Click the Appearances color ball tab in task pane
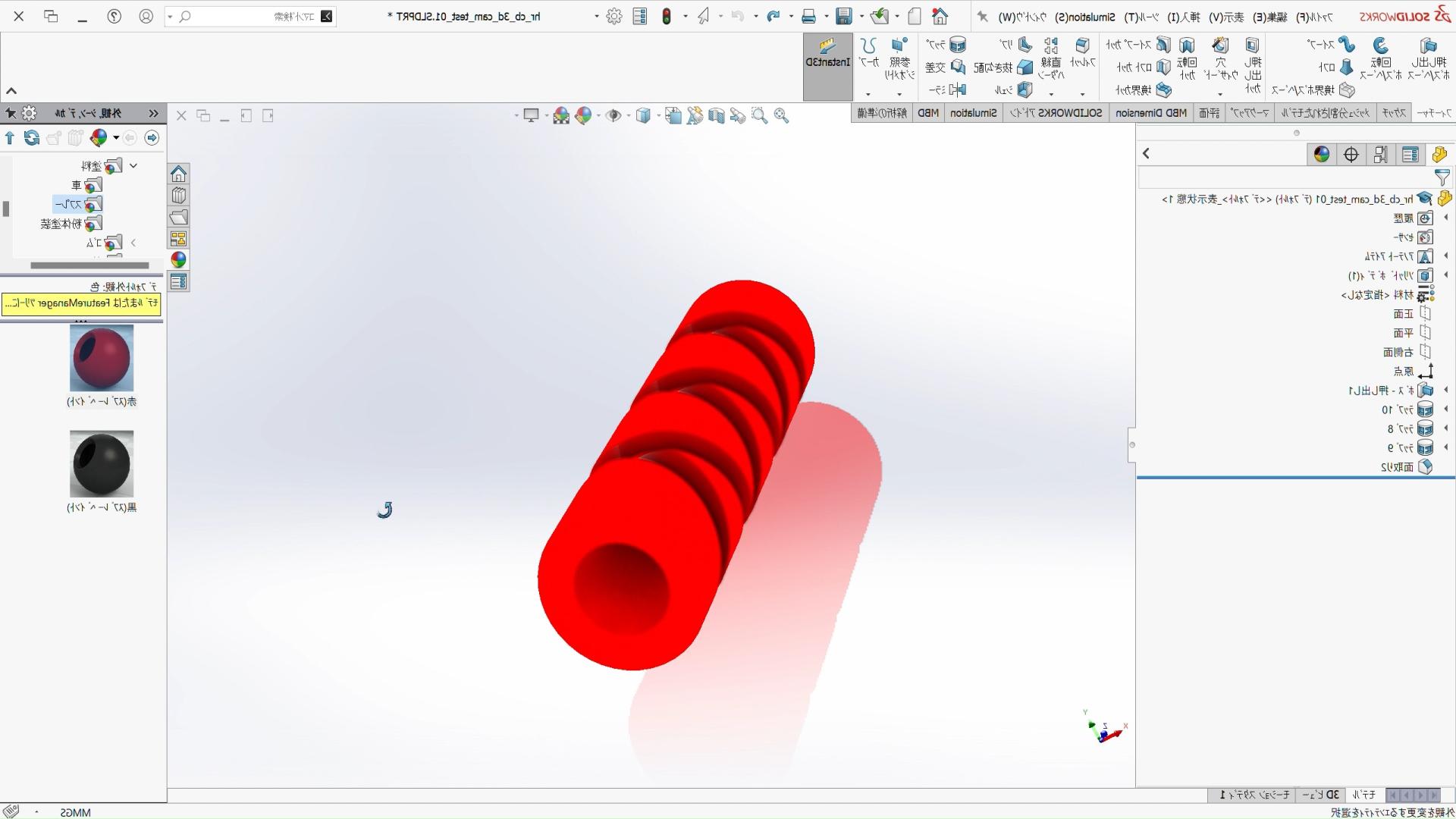 click(x=178, y=260)
